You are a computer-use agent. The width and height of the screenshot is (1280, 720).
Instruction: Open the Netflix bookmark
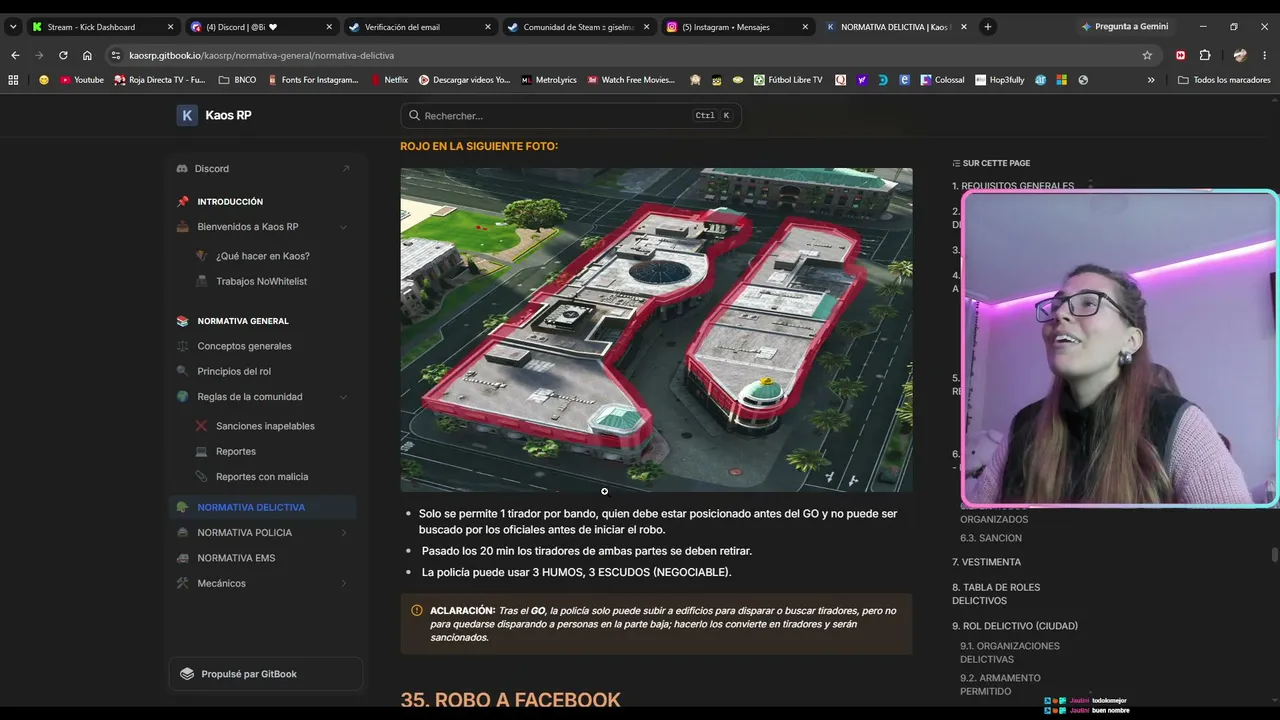coord(390,80)
